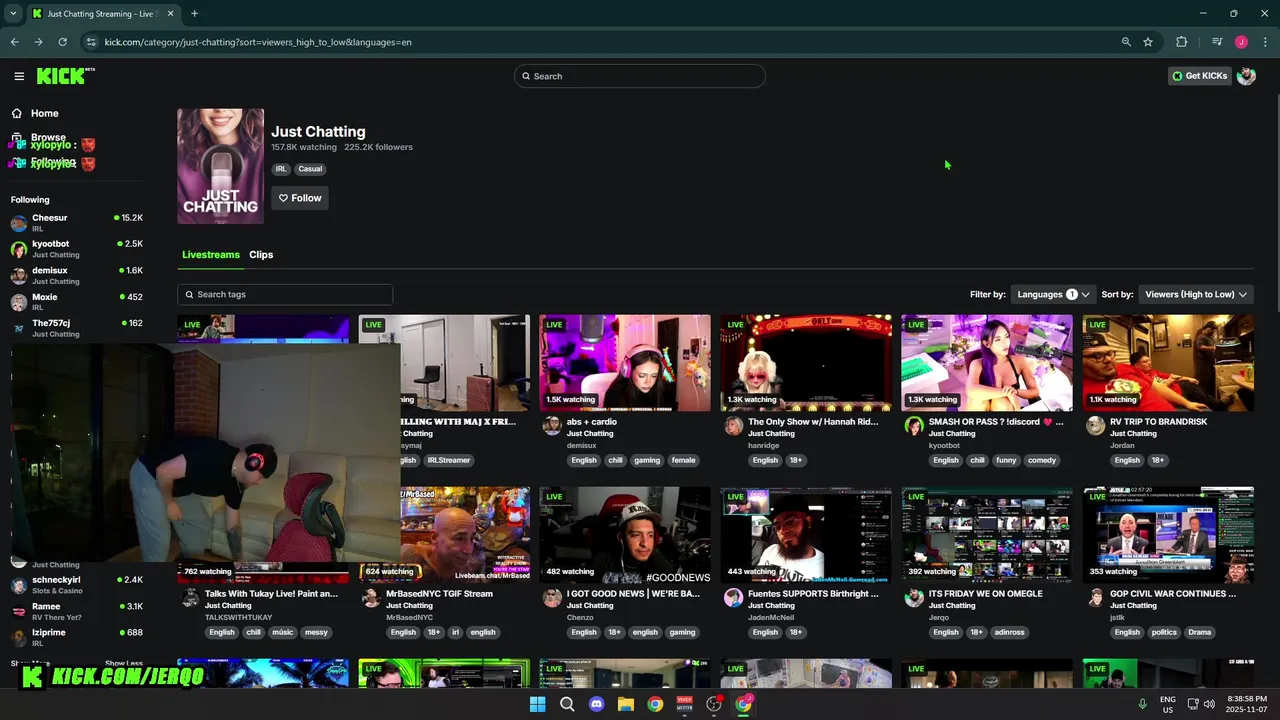The height and width of the screenshot is (720, 1280).
Task: Click the Home sidebar icon
Action: pyautogui.click(x=17, y=113)
